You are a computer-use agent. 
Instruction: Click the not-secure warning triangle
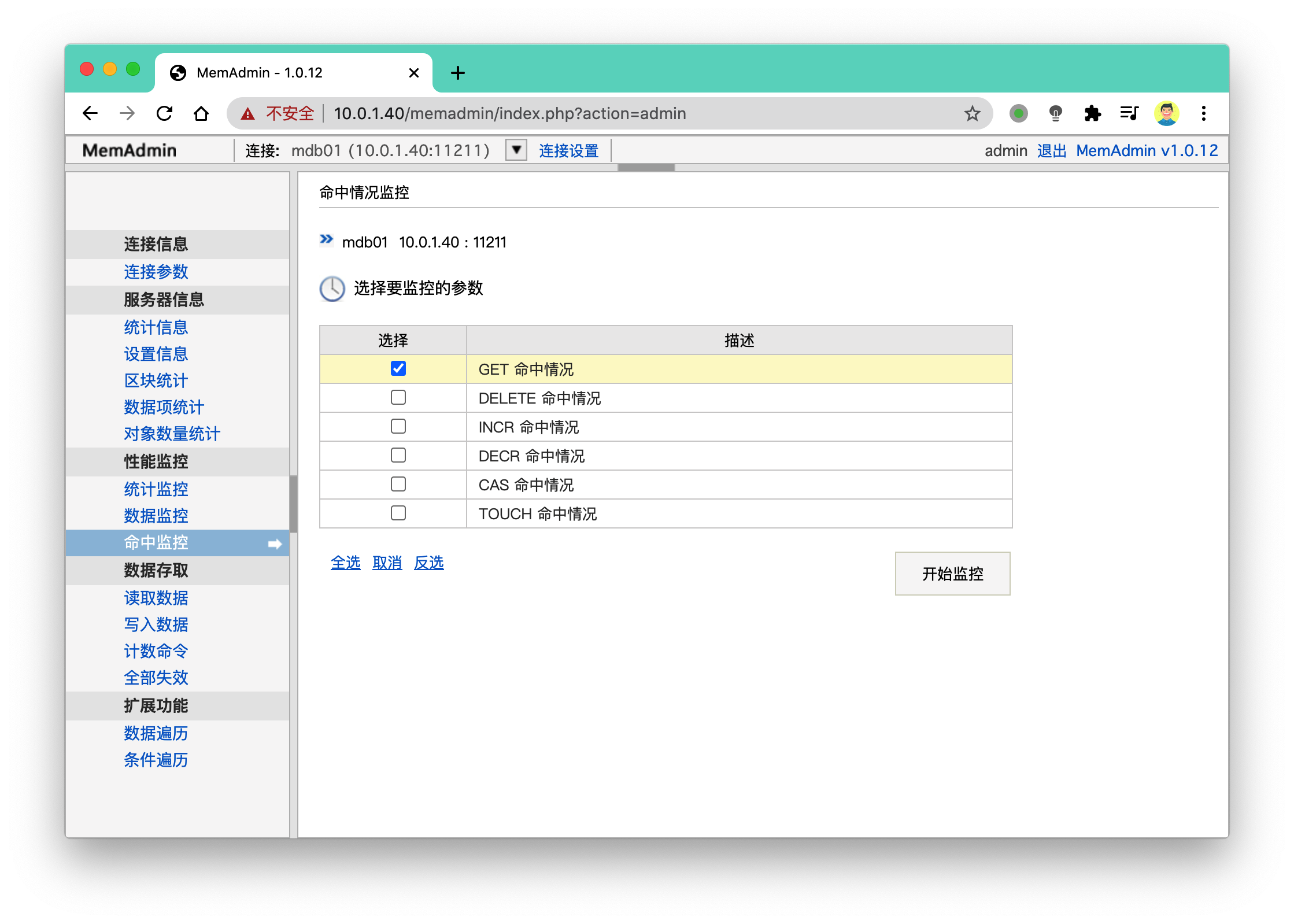[x=248, y=114]
